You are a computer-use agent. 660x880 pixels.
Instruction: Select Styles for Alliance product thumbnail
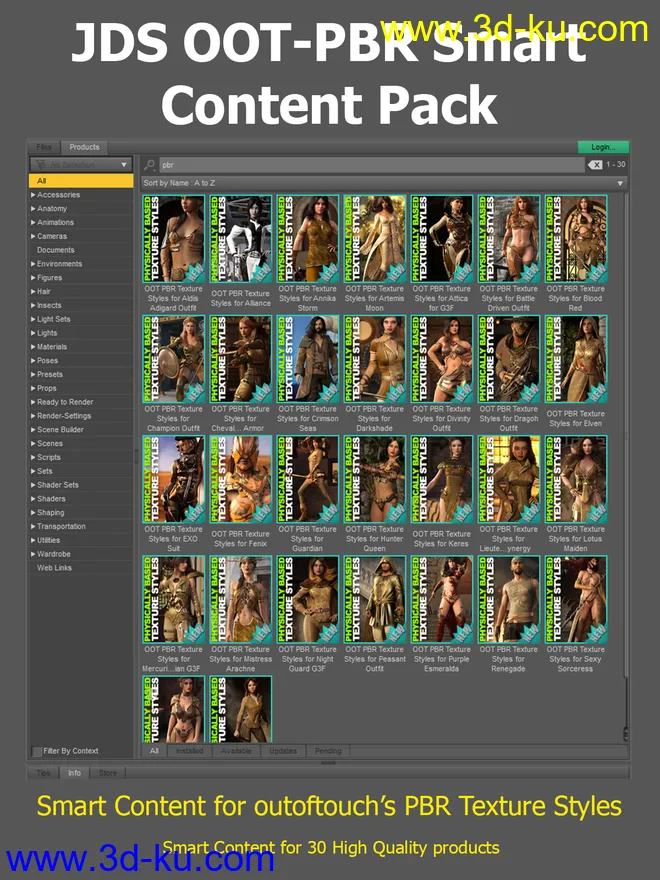pos(240,239)
